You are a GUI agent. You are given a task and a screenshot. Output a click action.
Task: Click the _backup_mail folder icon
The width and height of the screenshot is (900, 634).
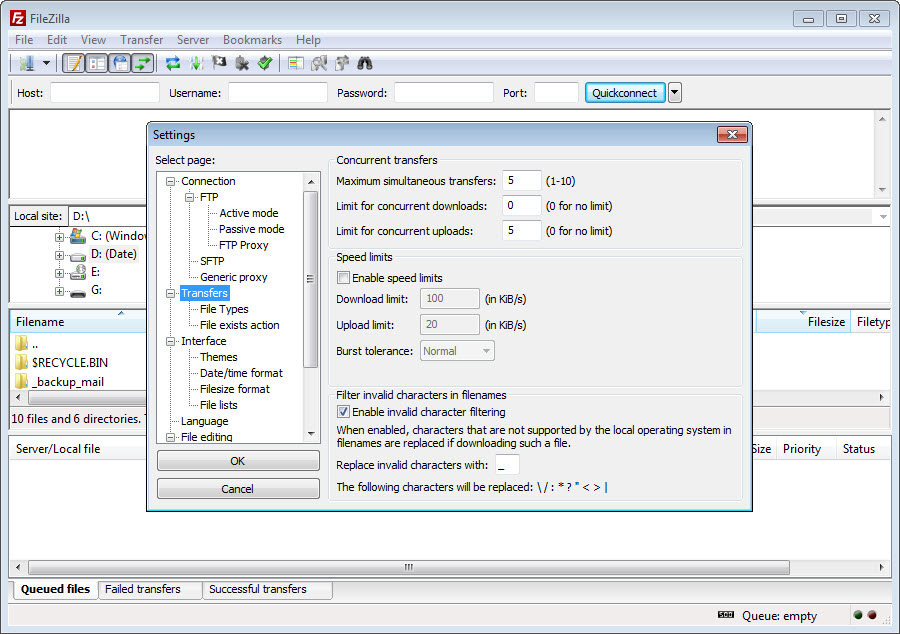pos(22,381)
